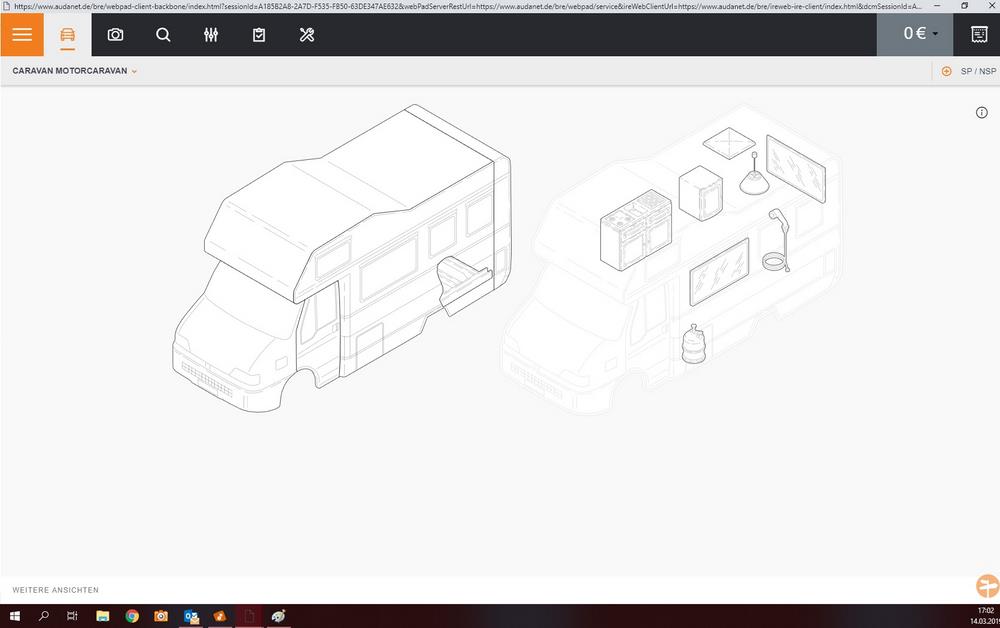The width and height of the screenshot is (1000, 628).
Task: Activate the magnifier search tool
Action: 163,34
